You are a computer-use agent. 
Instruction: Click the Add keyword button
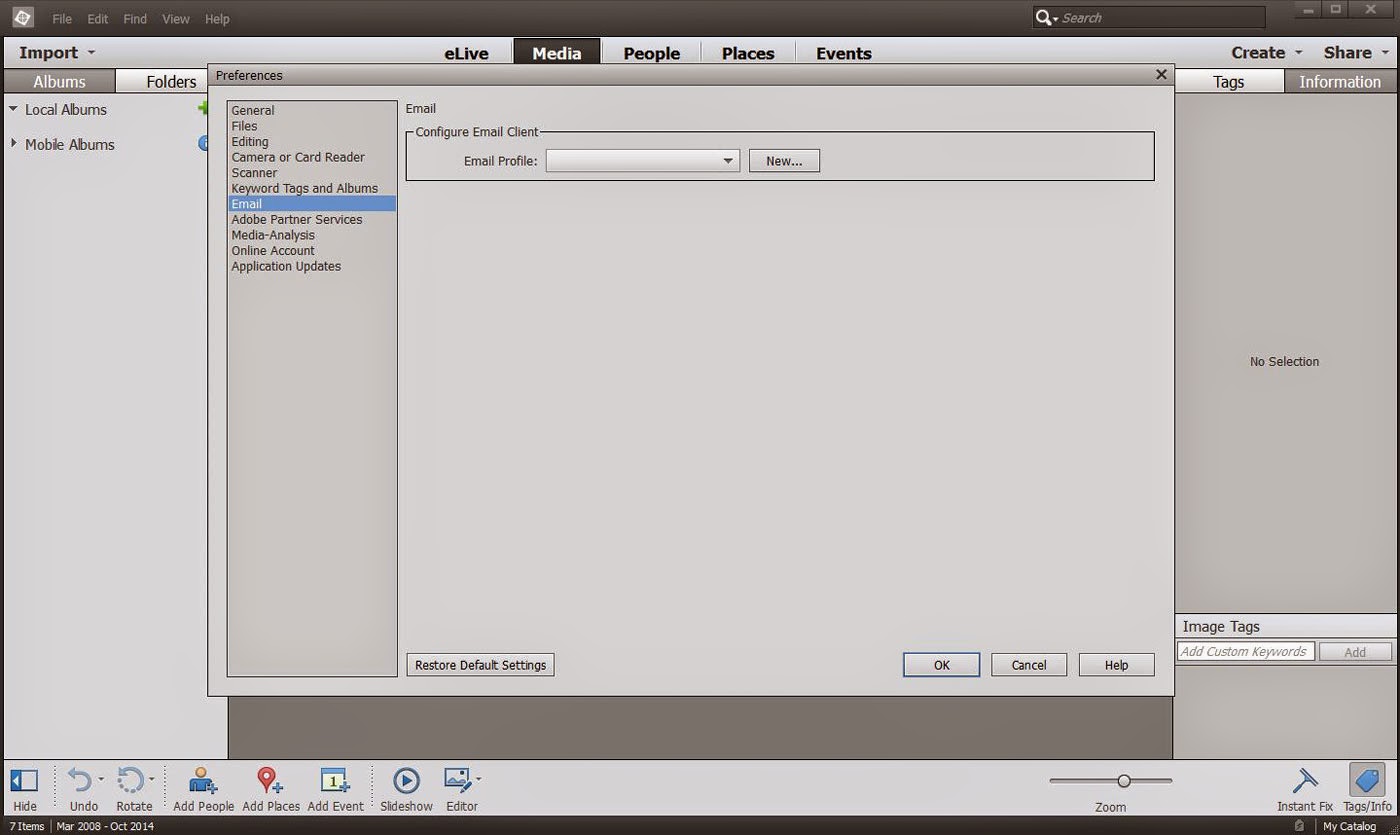coord(1355,652)
